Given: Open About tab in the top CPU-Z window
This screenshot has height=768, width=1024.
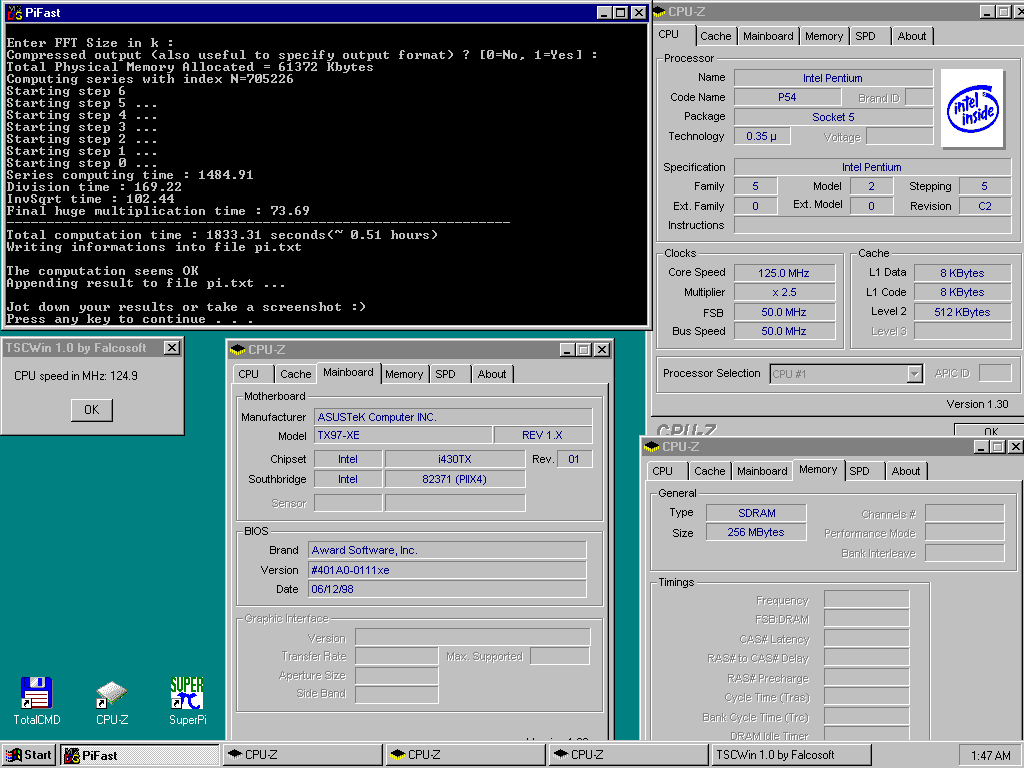Looking at the screenshot, I should (x=912, y=37).
